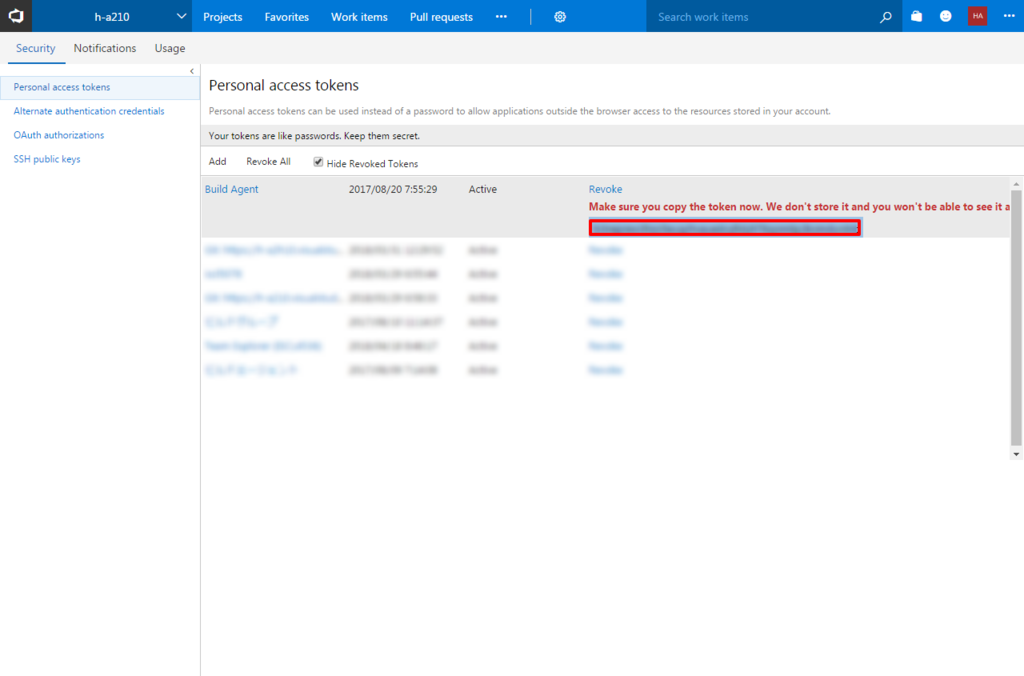Open the Projects menu
This screenshot has height=676, width=1024.
[223, 17]
